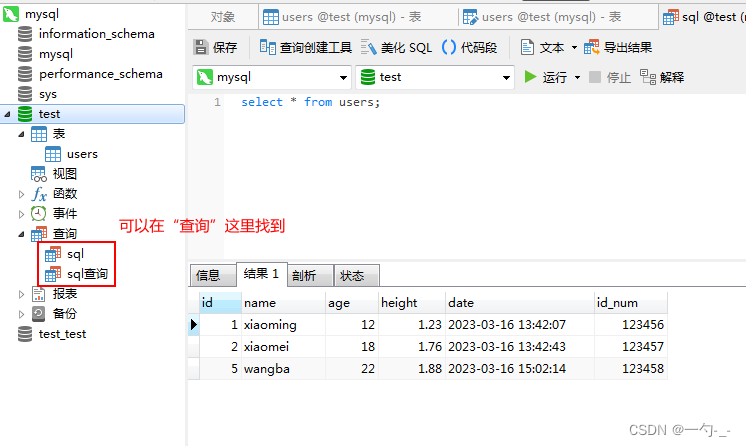
Task: Open the saved query named sql查询
Action: tap(87, 274)
